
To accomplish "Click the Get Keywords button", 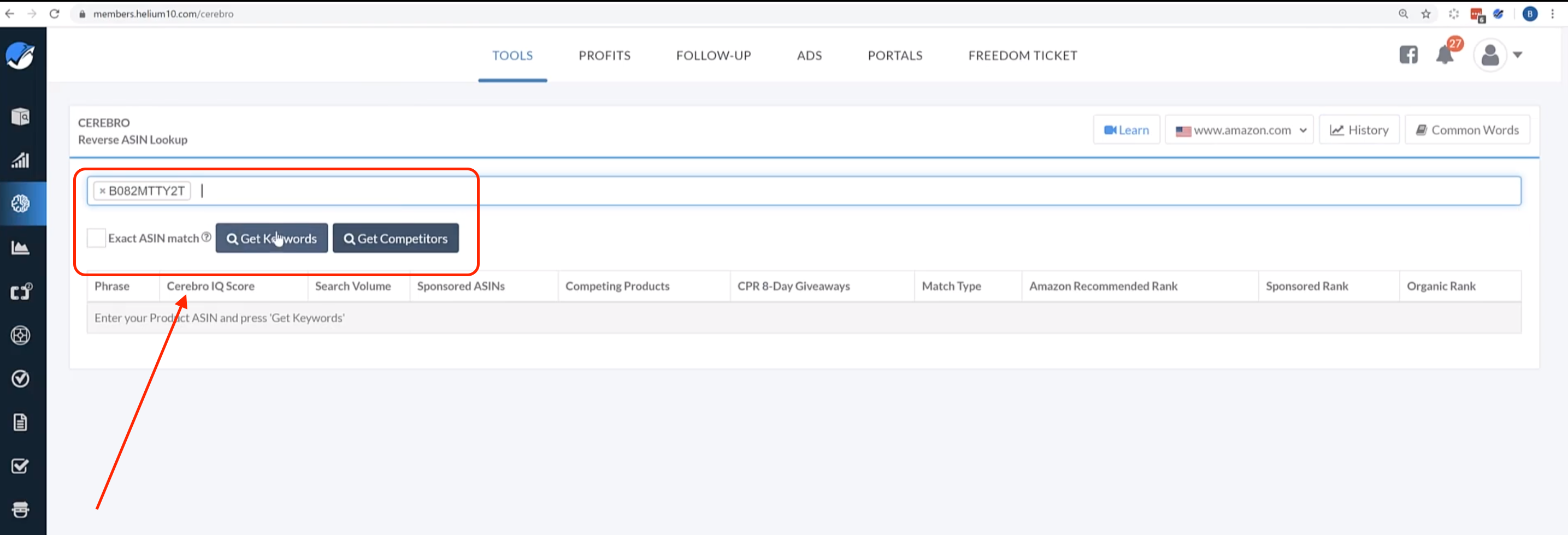I will tap(272, 239).
